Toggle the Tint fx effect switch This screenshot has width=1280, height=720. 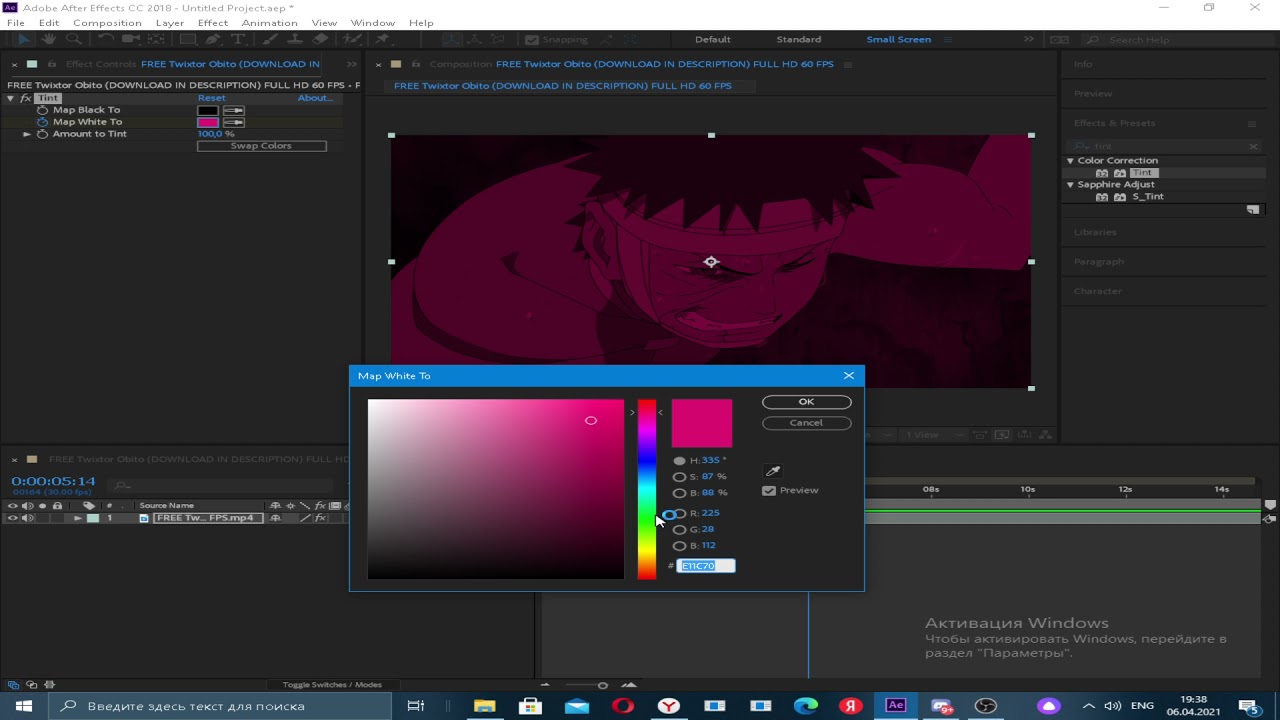[x=26, y=98]
